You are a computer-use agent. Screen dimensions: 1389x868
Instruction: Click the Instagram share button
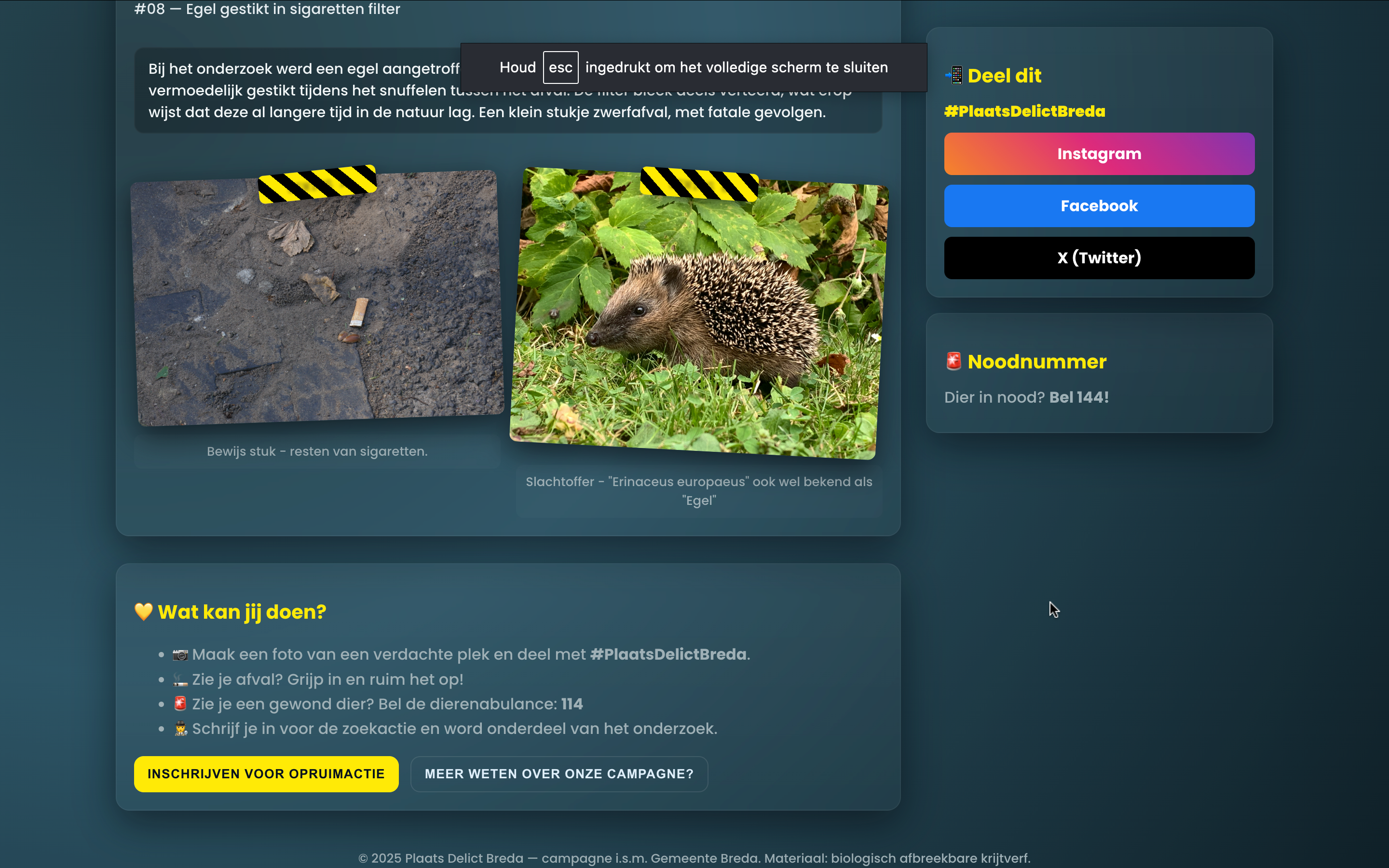click(x=1099, y=154)
